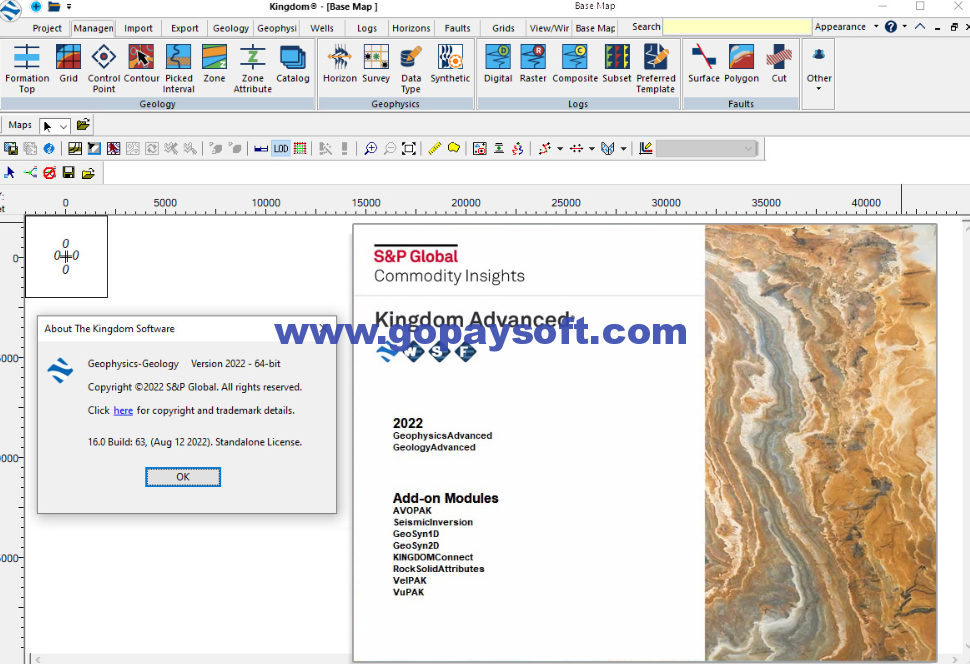Switch to the Wells tab
Screen dimensions: 970x664
click(x=322, y=28)
